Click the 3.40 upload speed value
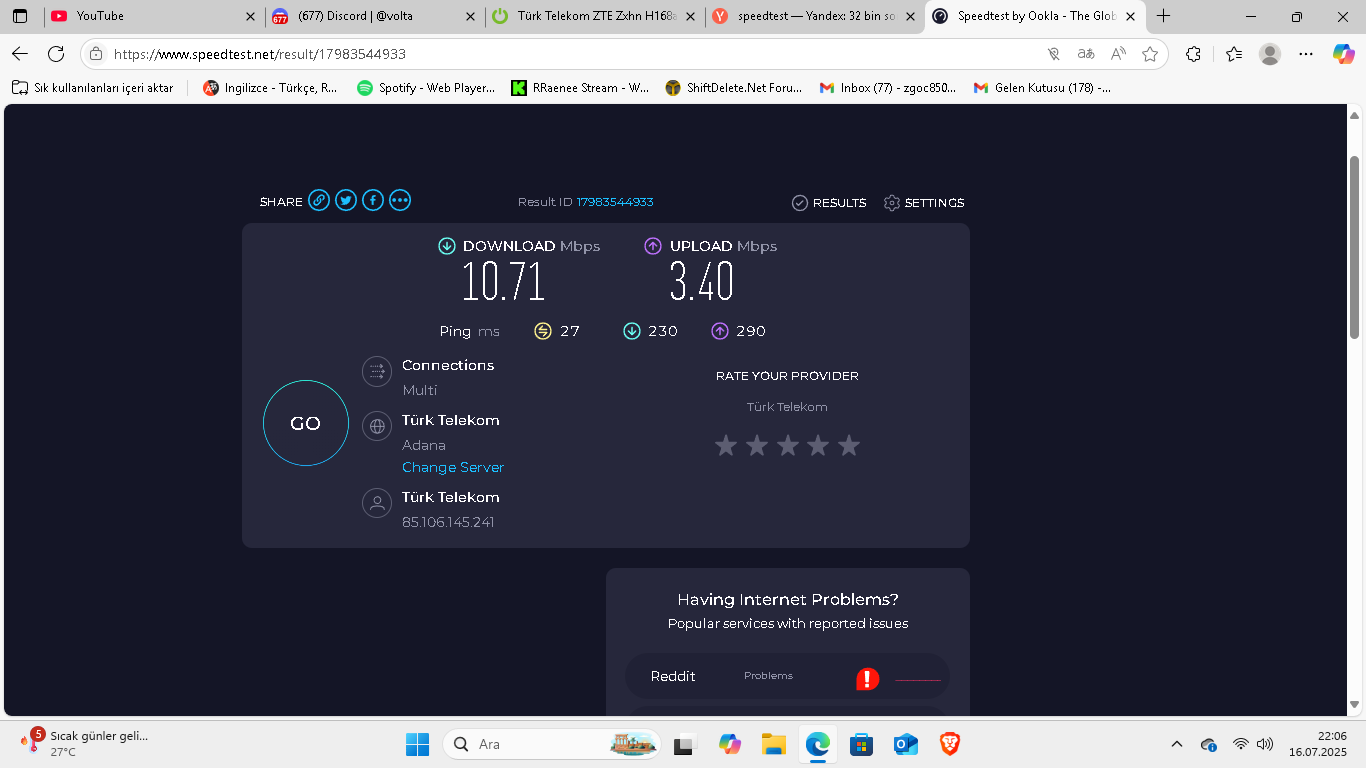The width and height of the screenshot is (1366, 768). (x=702, y=282)
